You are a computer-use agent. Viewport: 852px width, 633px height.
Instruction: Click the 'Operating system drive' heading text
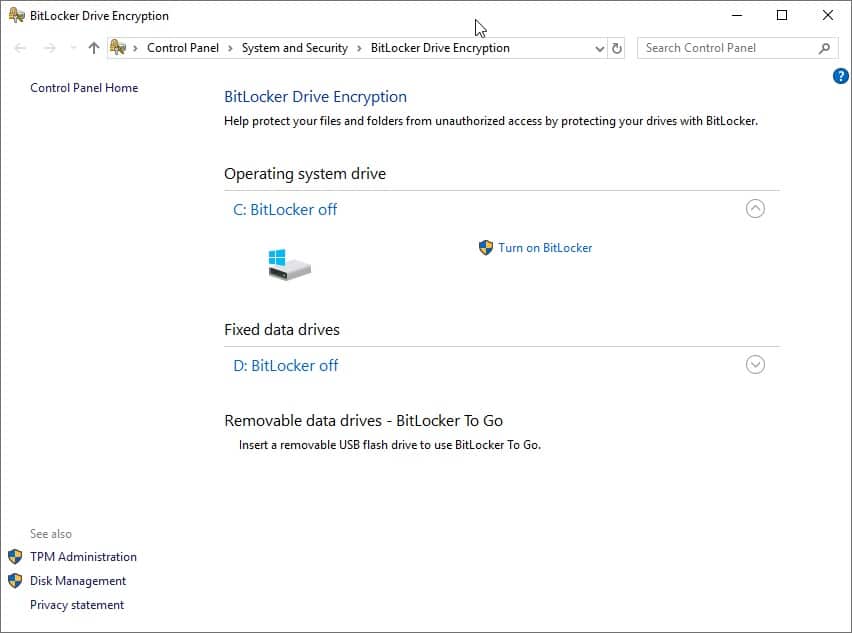305,174
